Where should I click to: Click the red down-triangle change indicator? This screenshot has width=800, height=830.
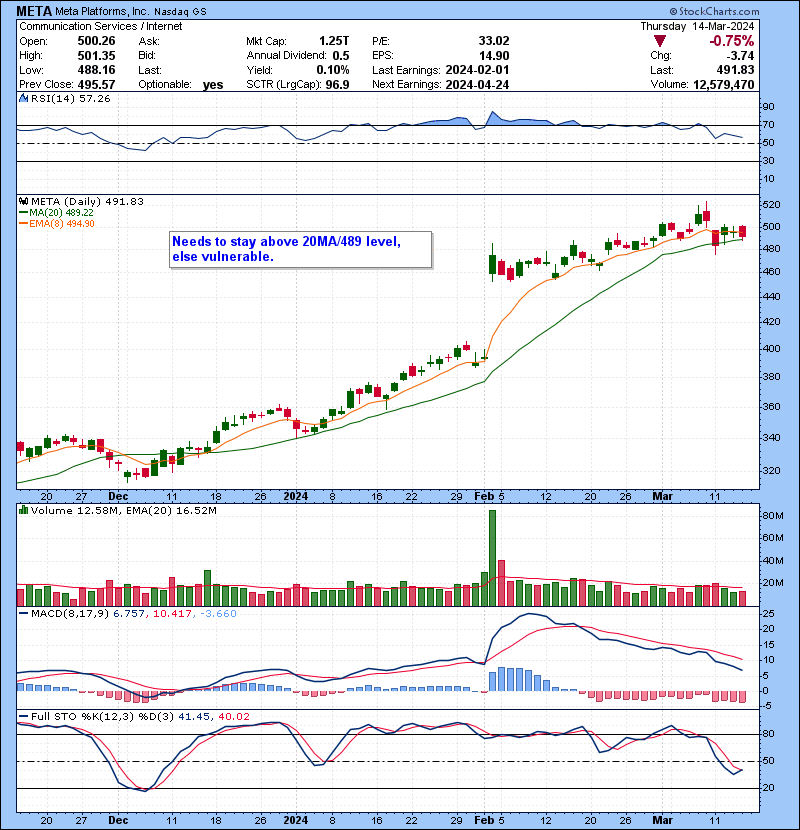coord(659,41)
